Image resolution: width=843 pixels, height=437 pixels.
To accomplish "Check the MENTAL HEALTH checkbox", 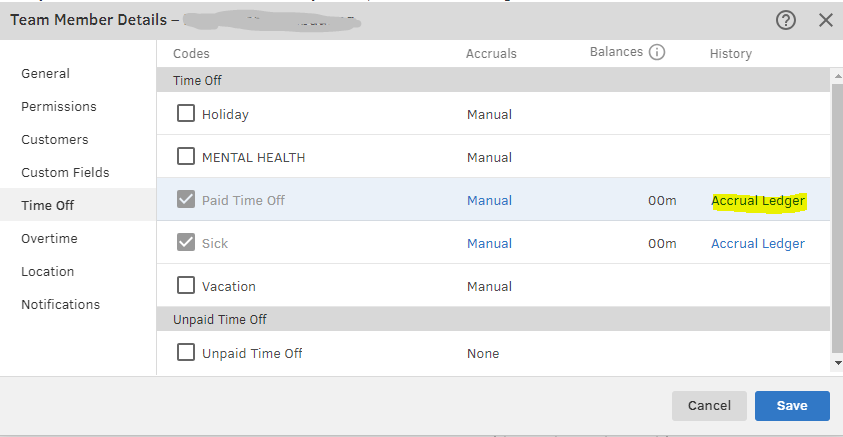I will (x=186, y=157).
